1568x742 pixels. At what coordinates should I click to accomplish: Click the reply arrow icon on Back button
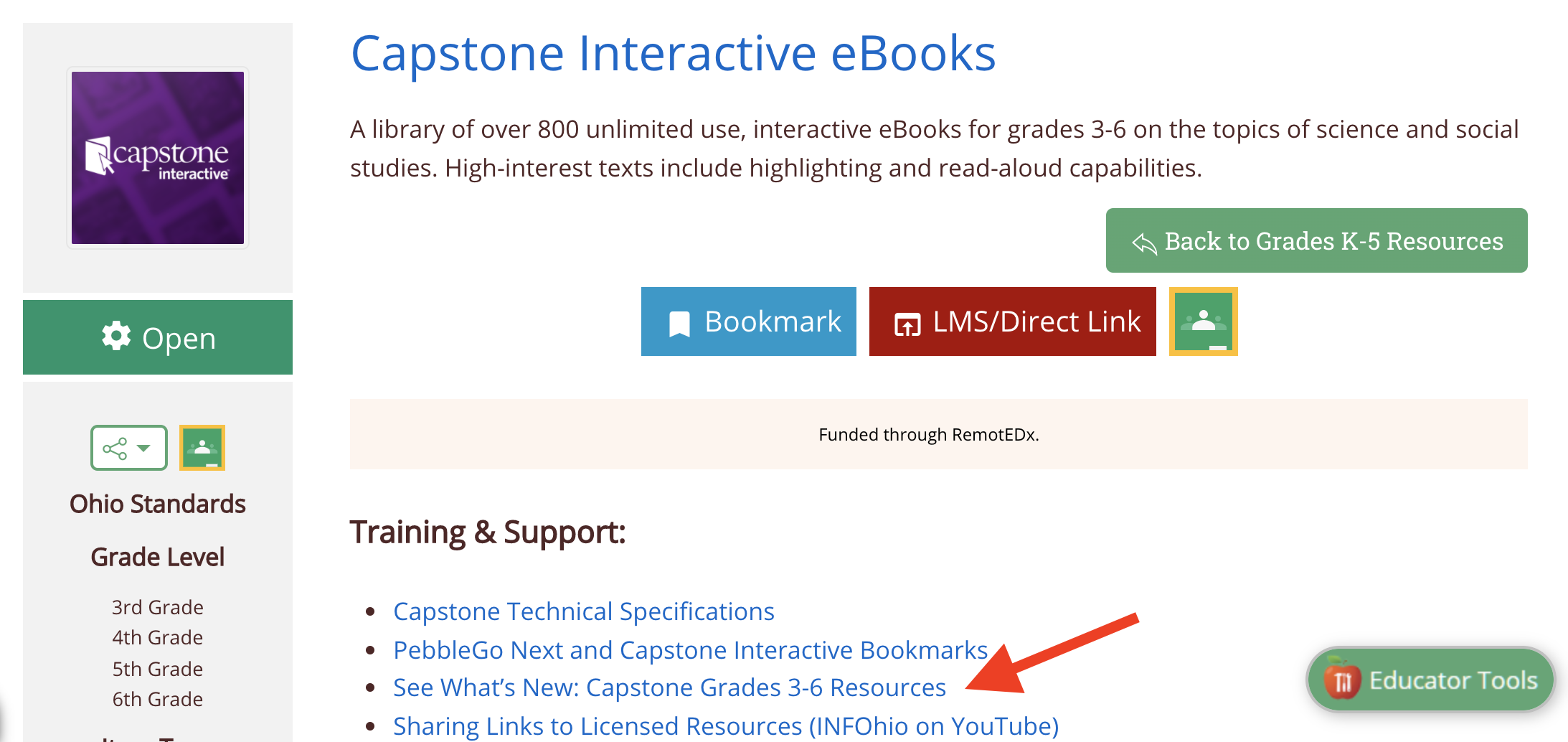click(x=1144, y=243)
